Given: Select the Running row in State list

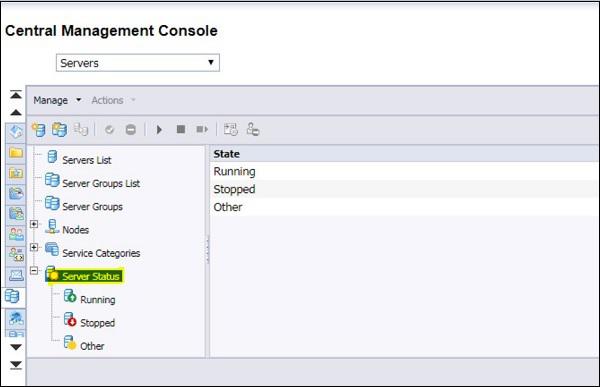Looking at the screenshot, I should (x=404, y=171).
